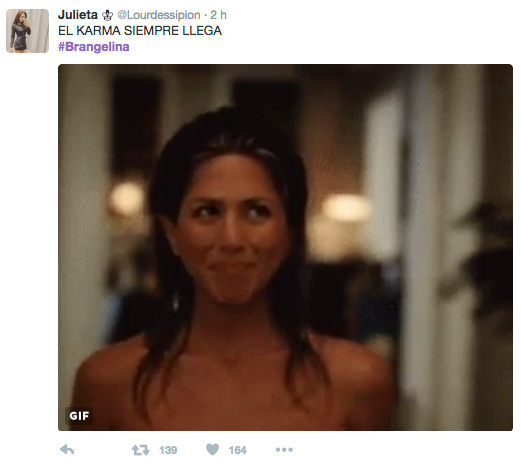Like the tweet with the heart icon
Viewport: 521px width, 464px height.
point(212,449)
